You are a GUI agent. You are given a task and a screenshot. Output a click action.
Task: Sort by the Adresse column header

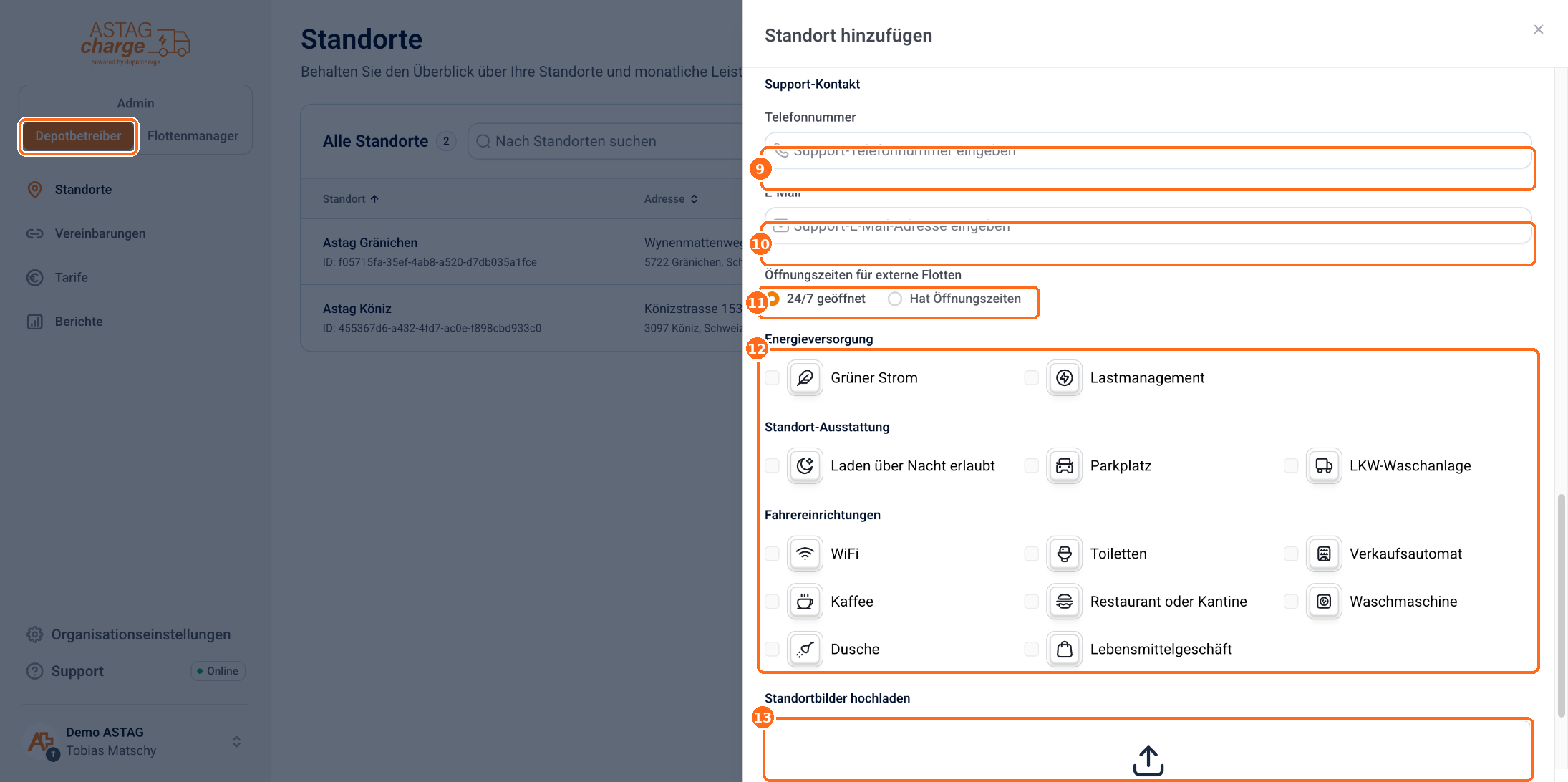[x=671, y=199]
